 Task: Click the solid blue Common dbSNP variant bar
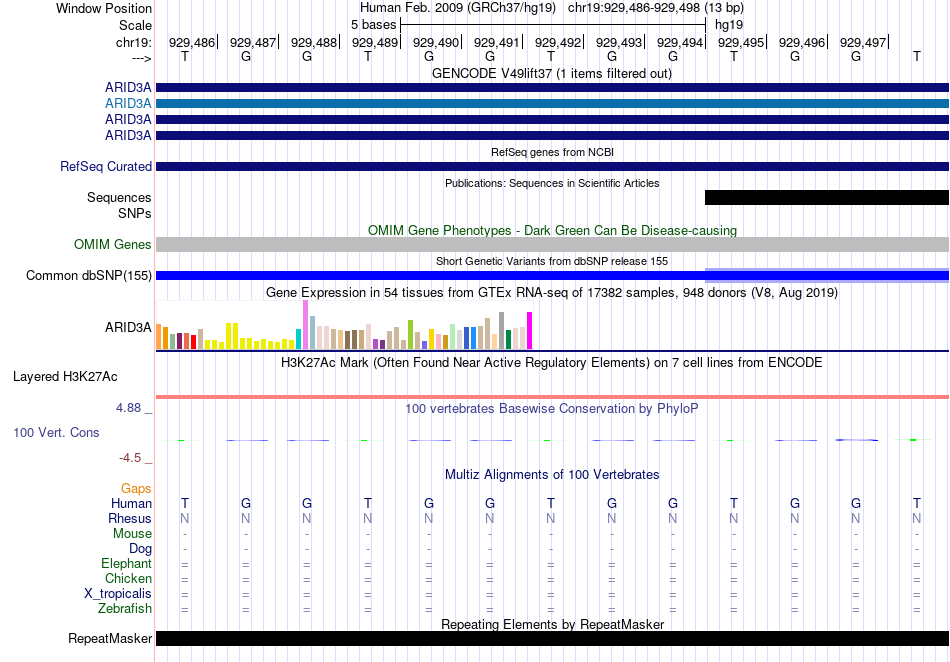point(552,276)
